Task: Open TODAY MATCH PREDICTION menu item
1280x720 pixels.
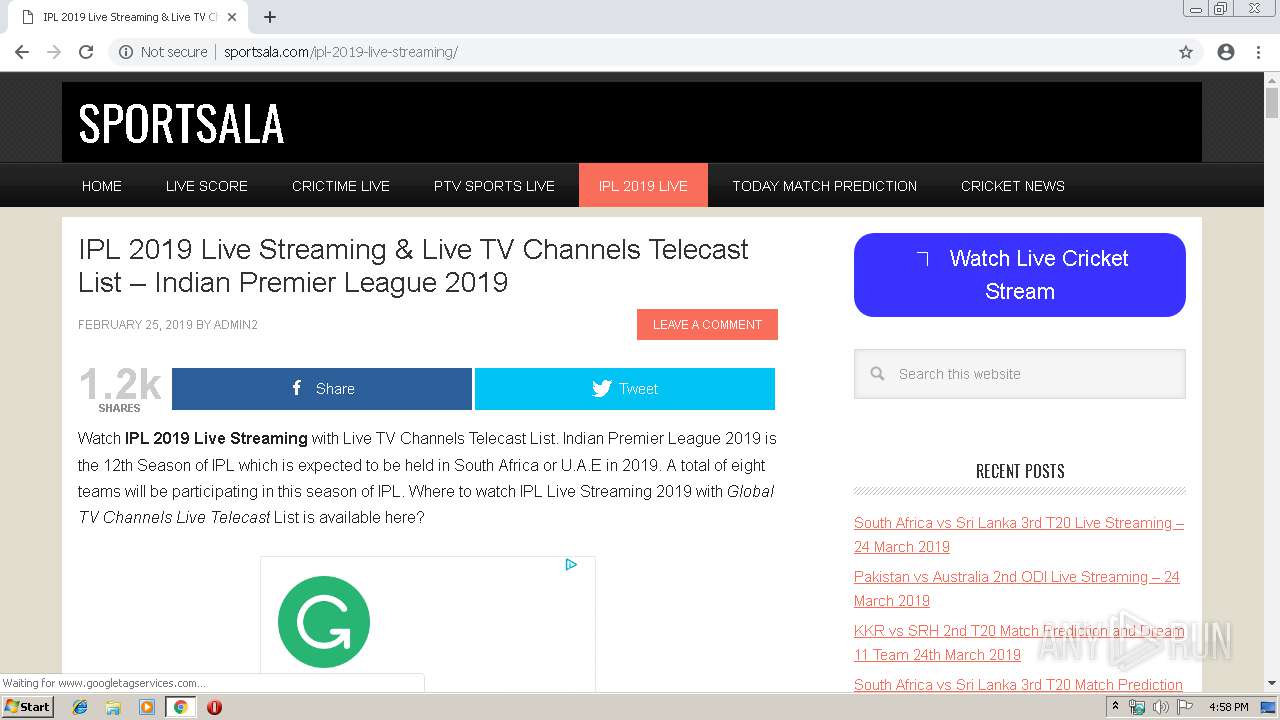Action: click(x=824, y=186)
